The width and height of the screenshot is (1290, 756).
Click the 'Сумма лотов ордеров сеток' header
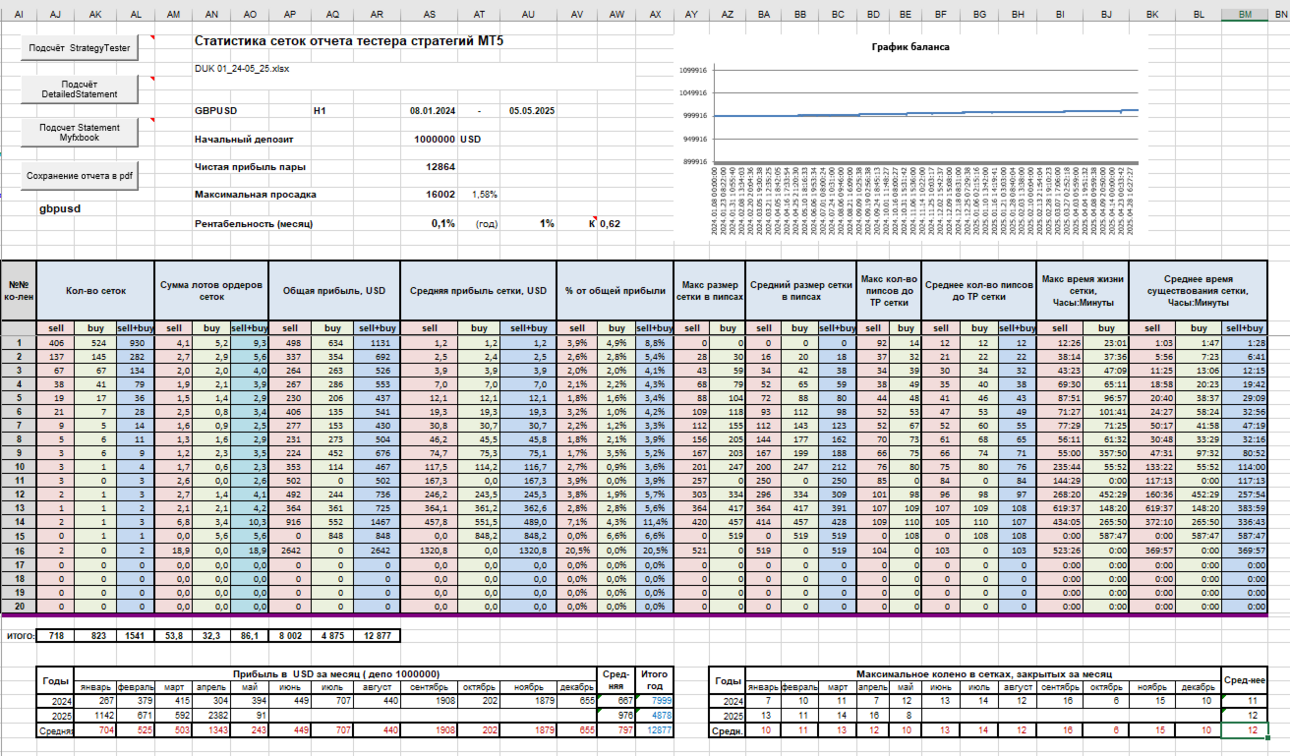click(x=211, y=290)
